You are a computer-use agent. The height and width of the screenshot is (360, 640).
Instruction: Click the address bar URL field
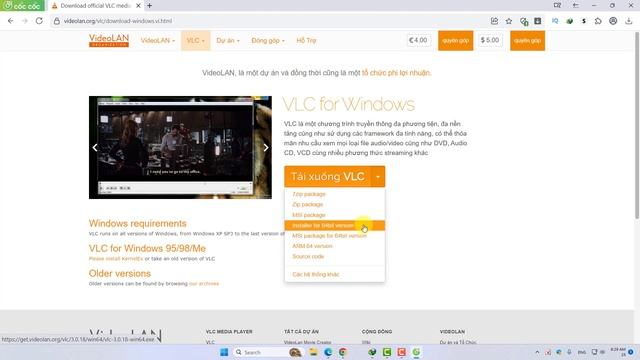(269, 21)
